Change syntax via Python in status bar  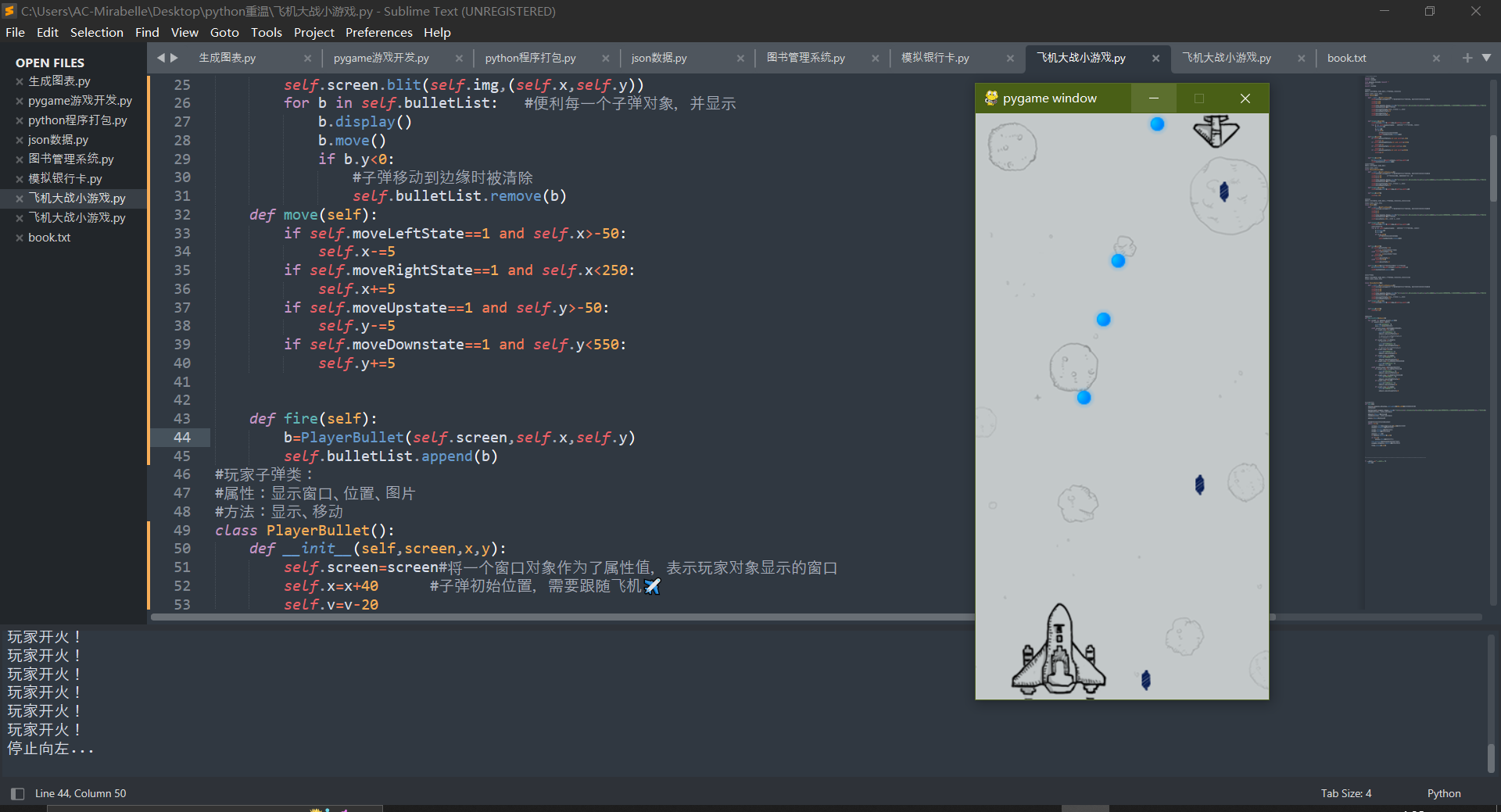tap(1443, 792)
